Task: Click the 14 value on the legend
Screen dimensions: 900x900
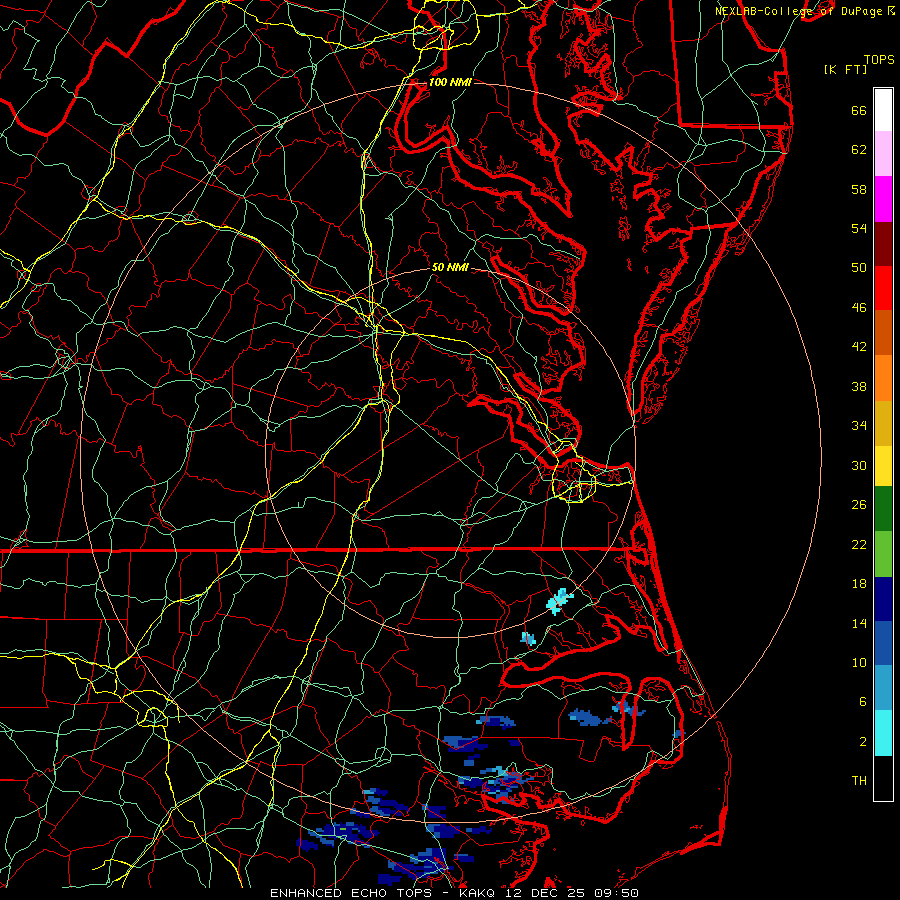Action: [x=859, y=623]
